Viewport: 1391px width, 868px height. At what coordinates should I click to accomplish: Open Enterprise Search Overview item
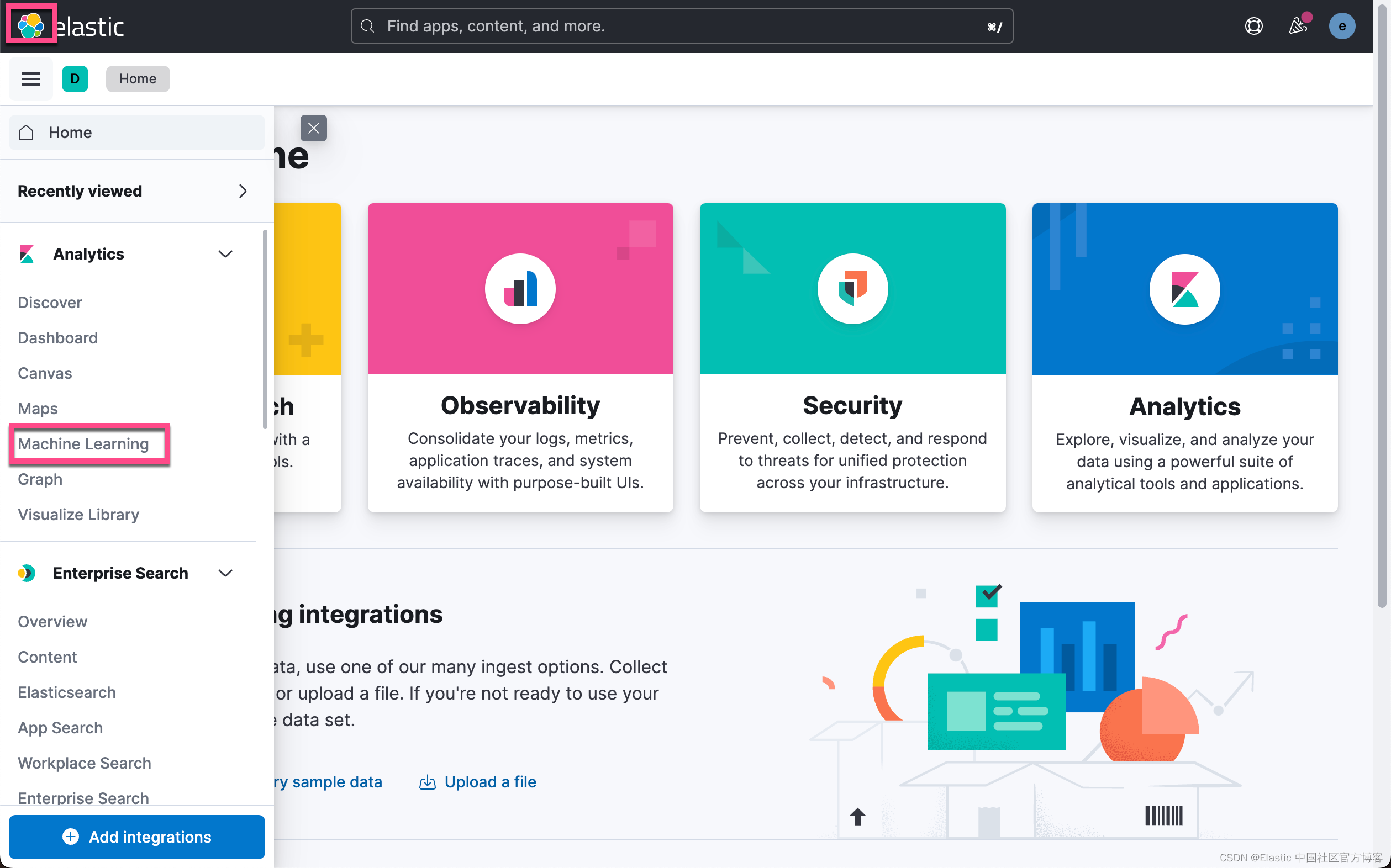(53, 622)
